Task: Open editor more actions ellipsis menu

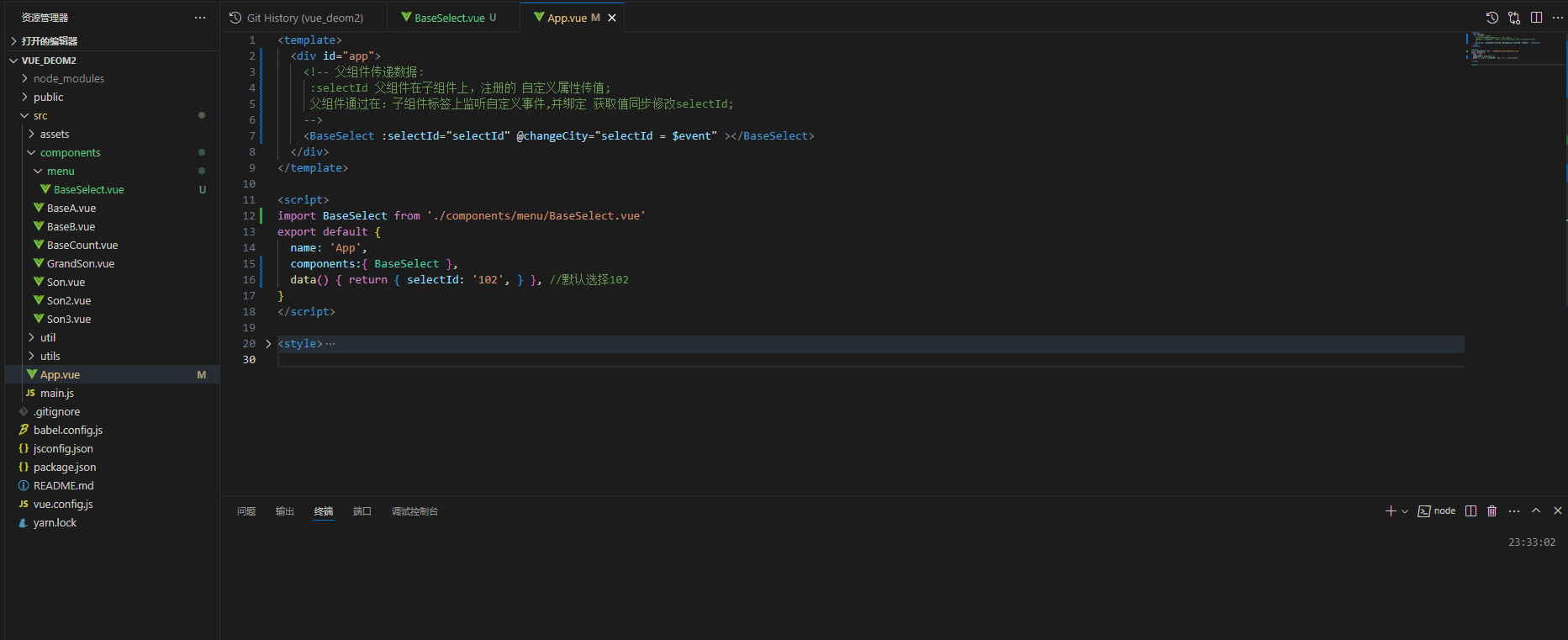Action: [1557, 18]
